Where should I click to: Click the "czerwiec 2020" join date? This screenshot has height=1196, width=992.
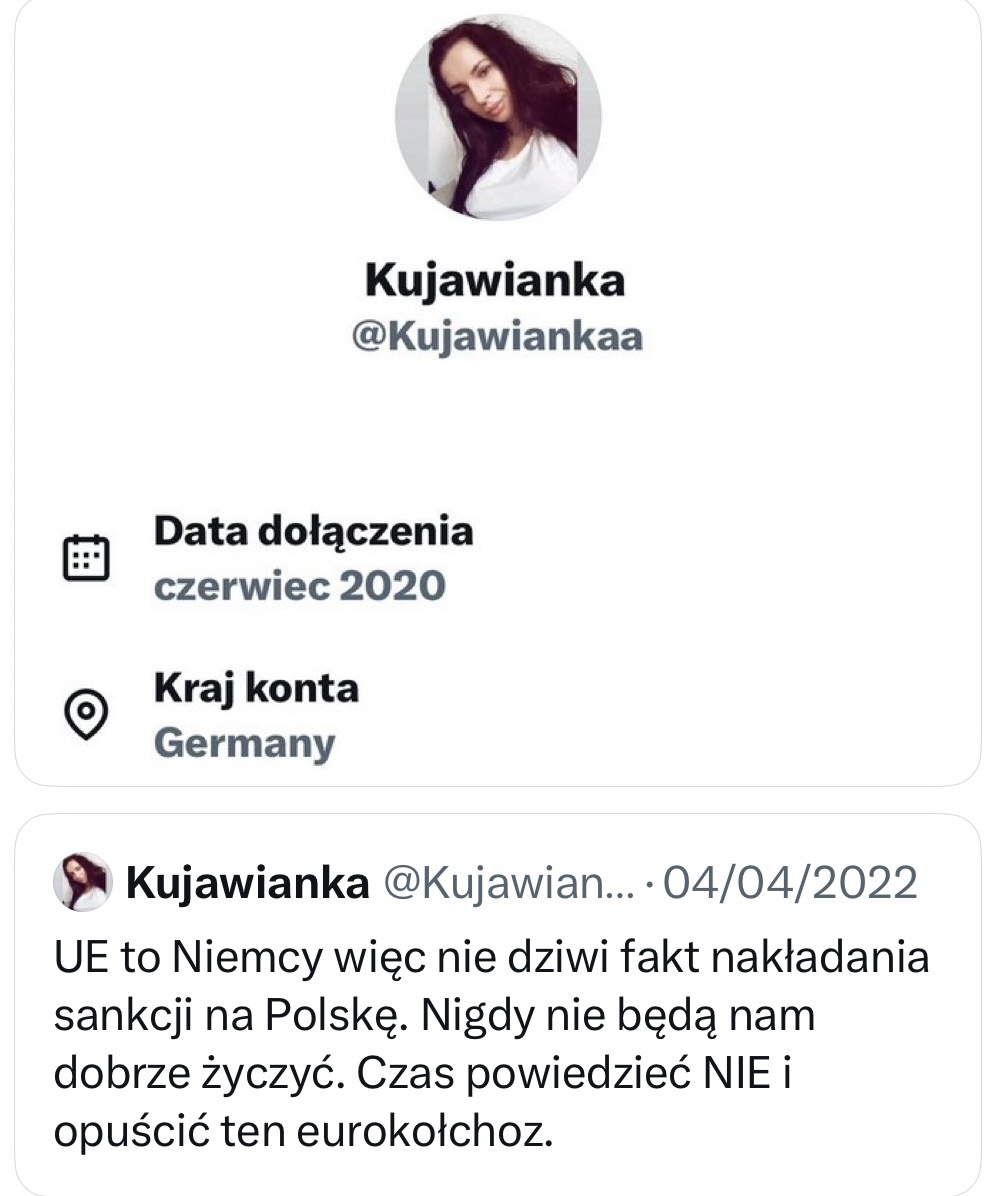[x=299, y=586]
